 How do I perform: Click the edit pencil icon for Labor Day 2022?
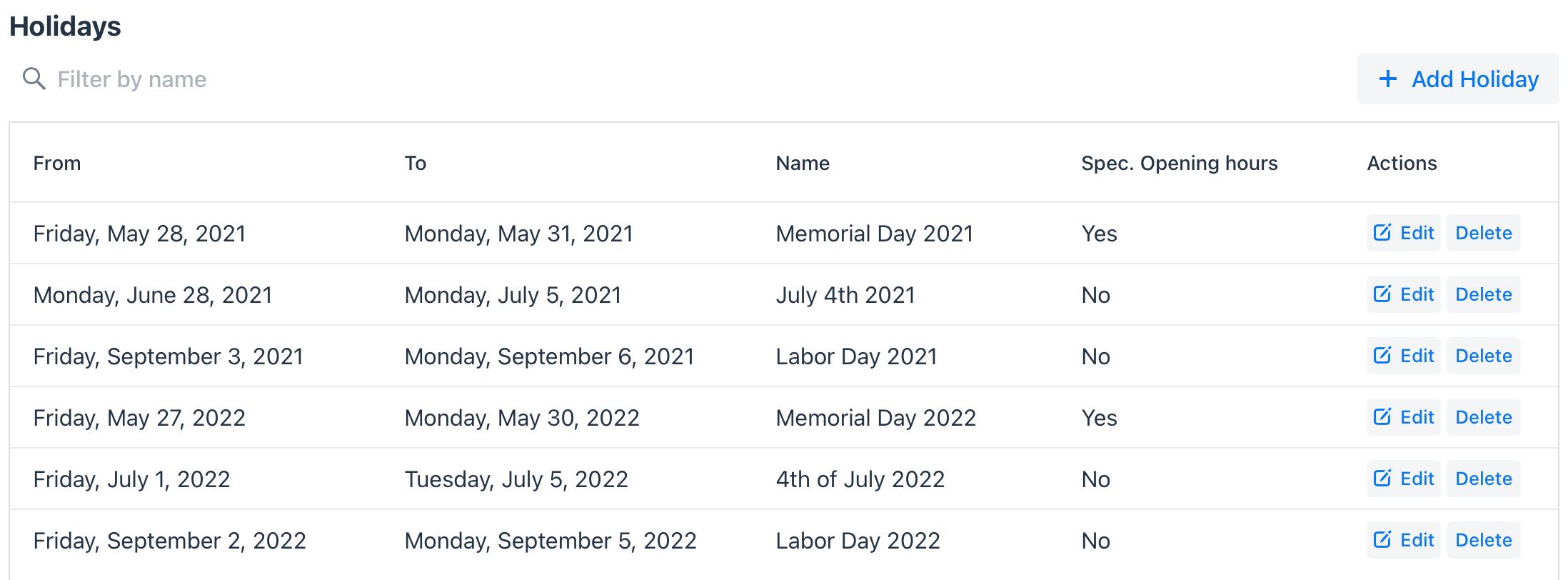tap(1382, 539)
